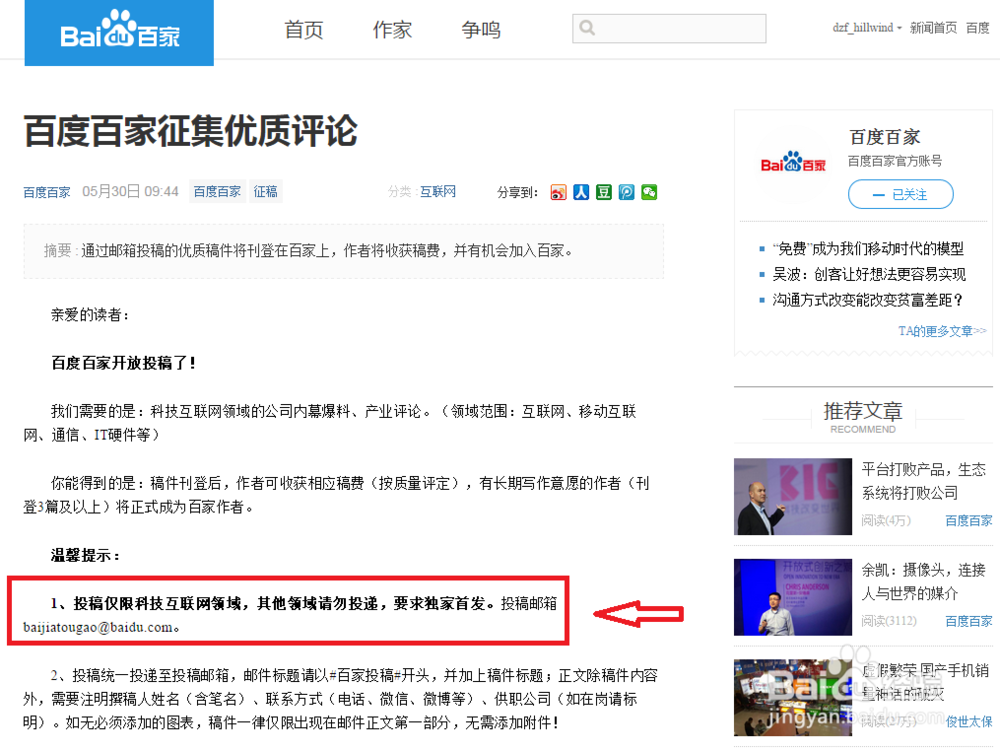Viewport: 1000px width, 751px height.
Task: Open article "免费"成为我们移动时代的模型
Action: click(868, 249)
